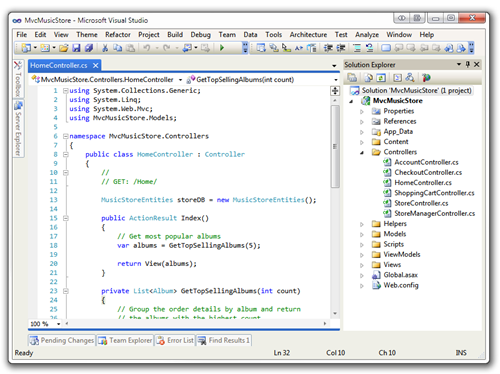Click the Navigate Backward icon
500x374 pixels.
point(187,48)
